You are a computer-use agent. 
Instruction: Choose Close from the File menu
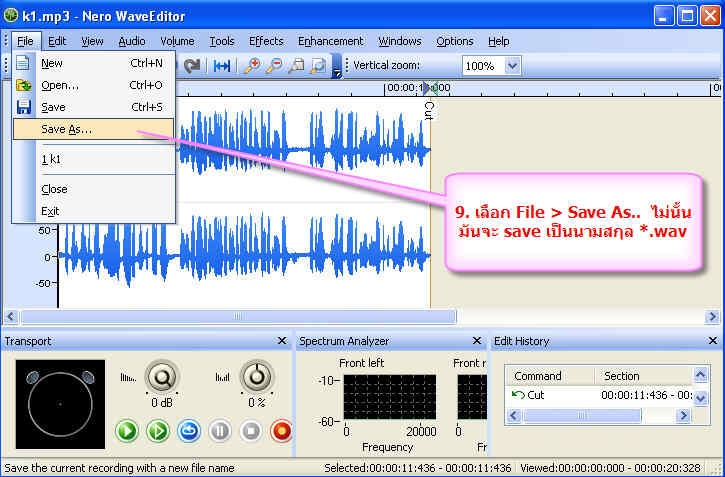click(94, 190)
